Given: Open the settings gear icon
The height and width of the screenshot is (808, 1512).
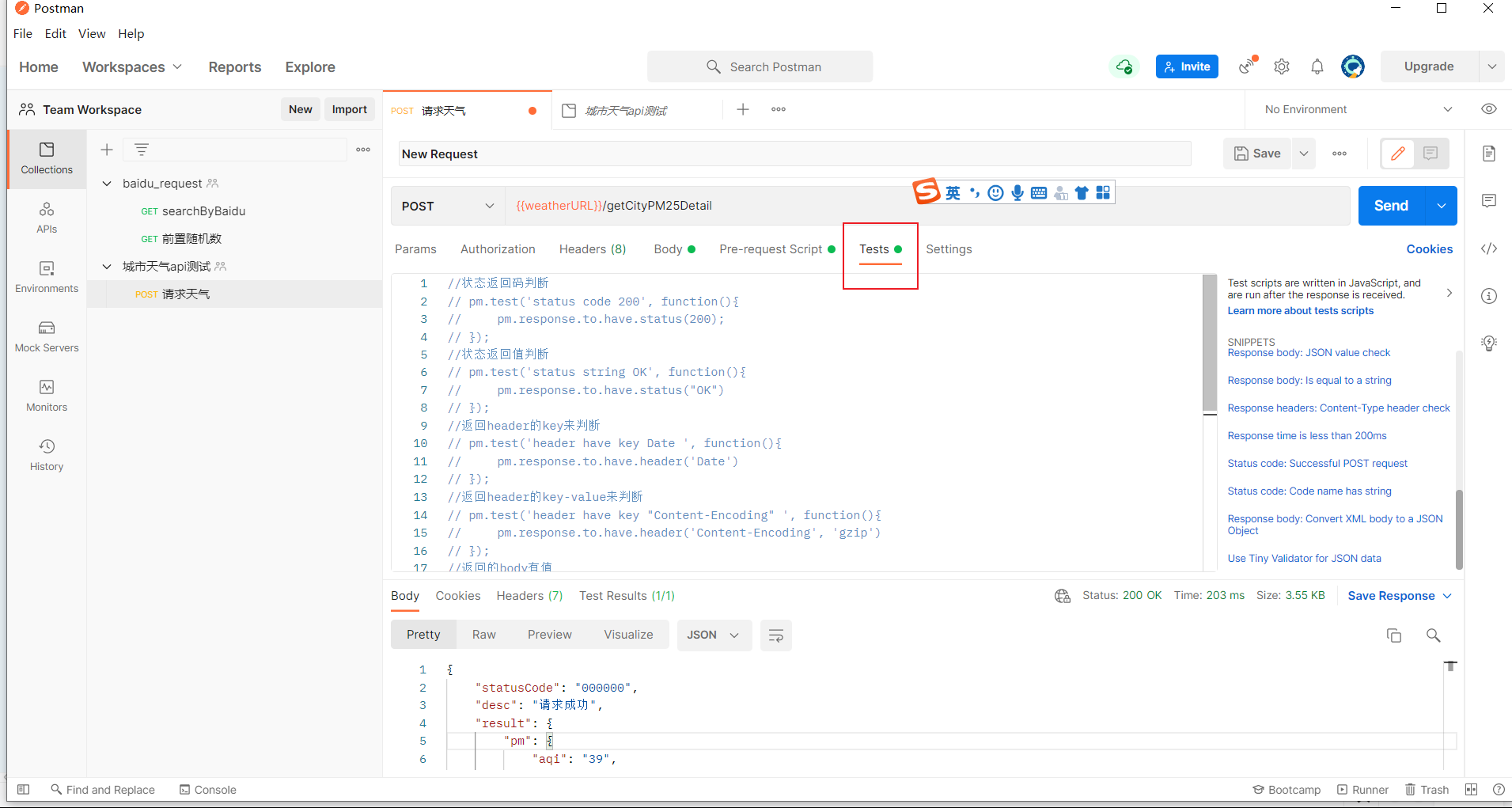Looking at the screenshot, I should click(1282, 66).
